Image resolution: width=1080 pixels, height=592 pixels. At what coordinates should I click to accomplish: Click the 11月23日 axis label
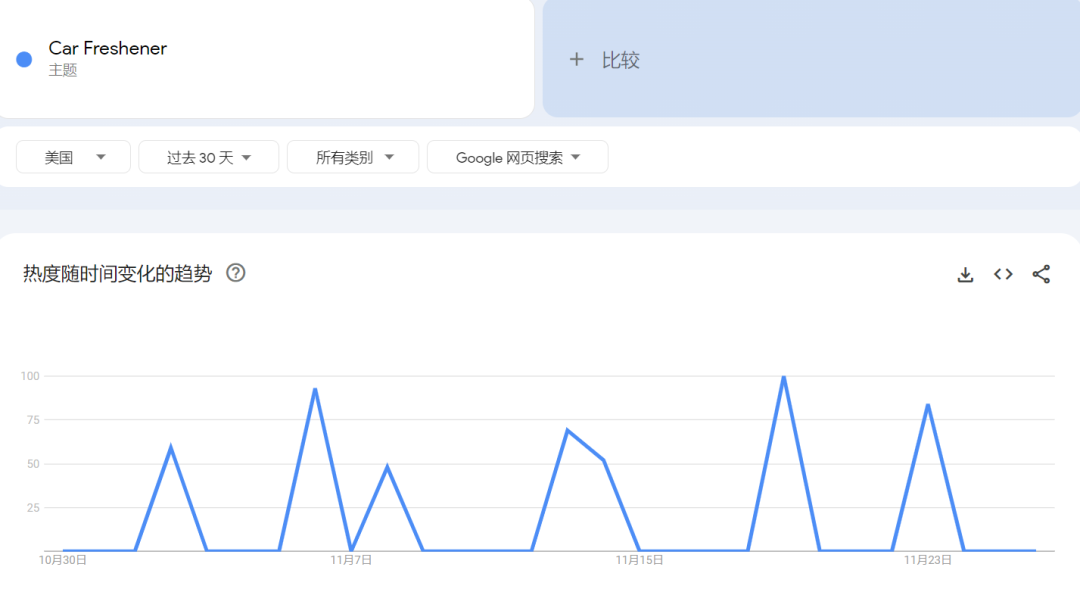pos(928,560)
